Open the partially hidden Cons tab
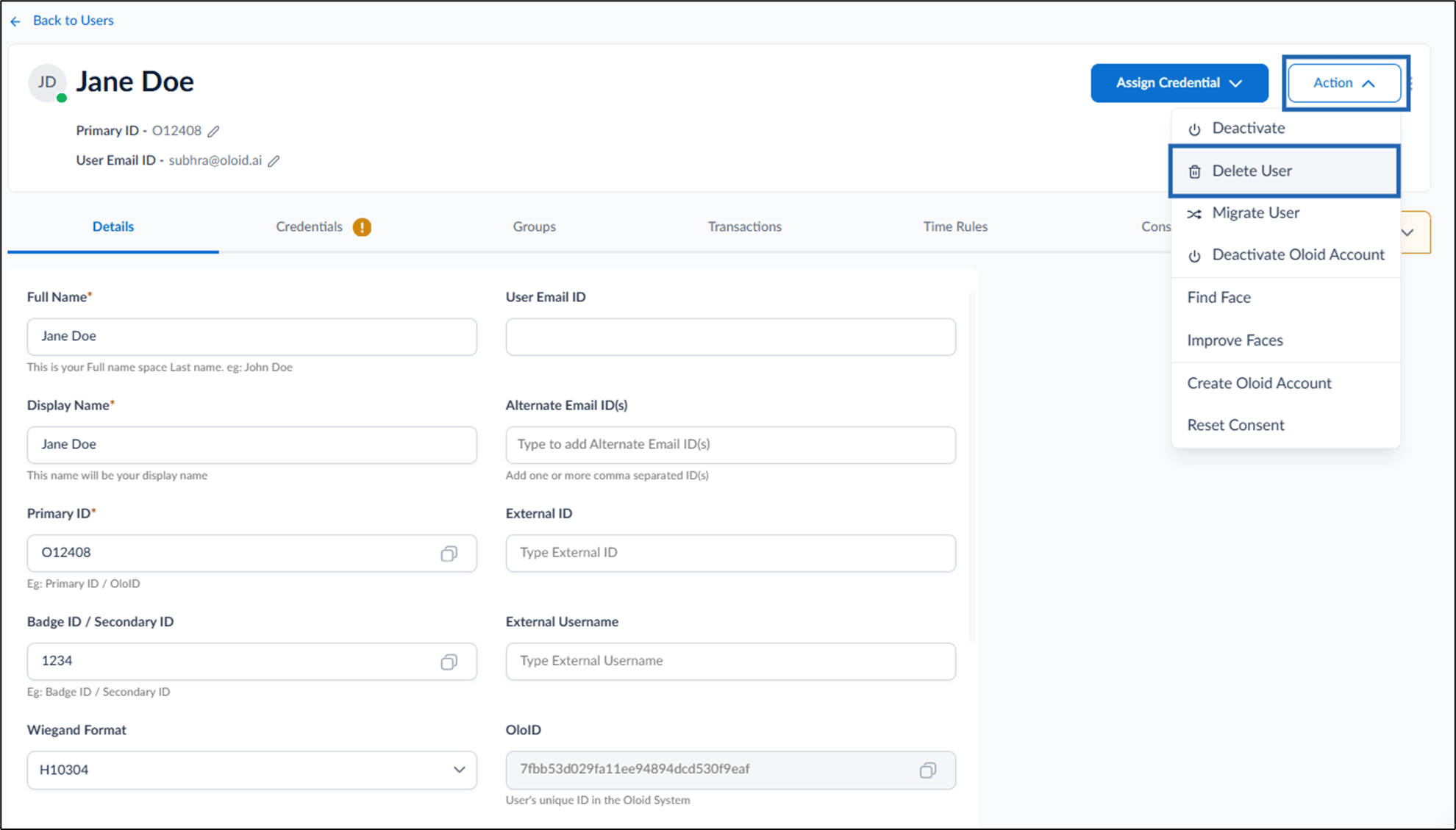 tap(1155, 226)
